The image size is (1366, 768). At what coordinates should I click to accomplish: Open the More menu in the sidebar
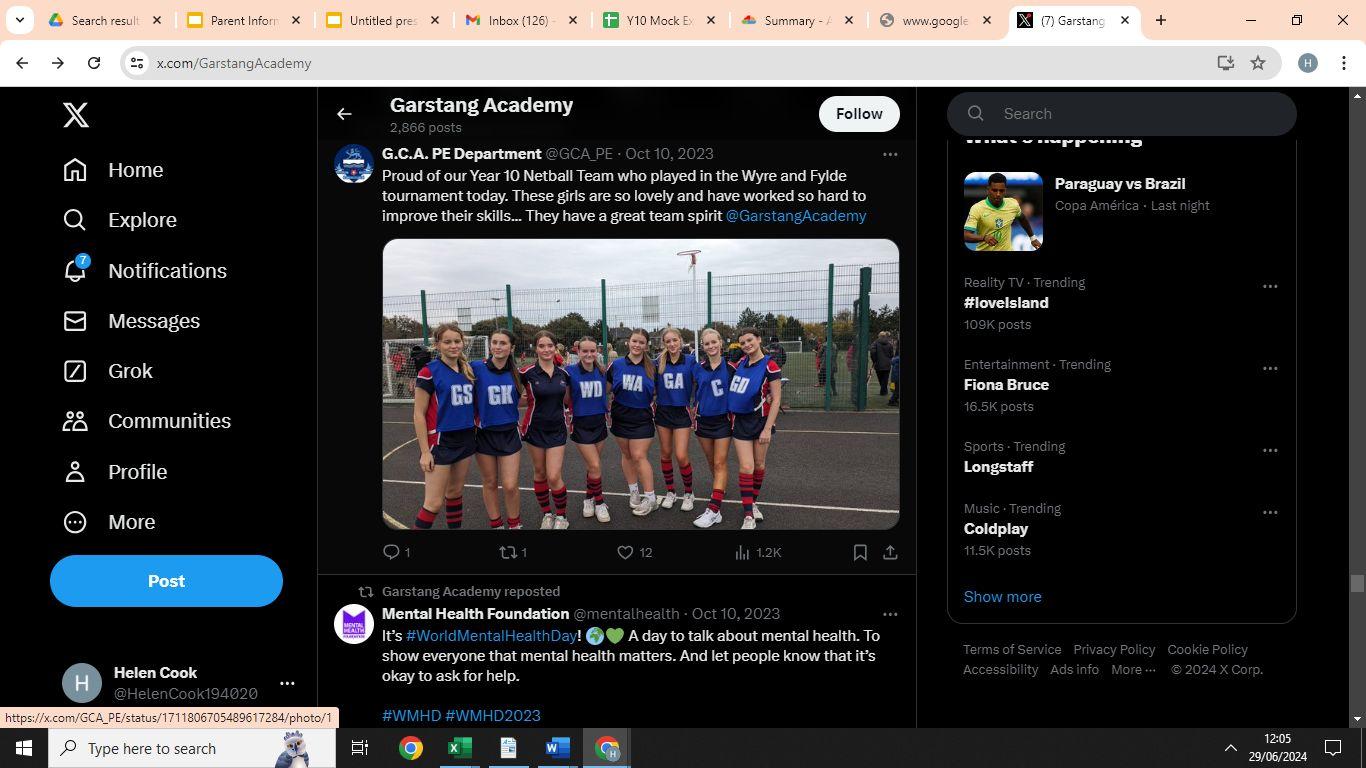click(108, 522)
